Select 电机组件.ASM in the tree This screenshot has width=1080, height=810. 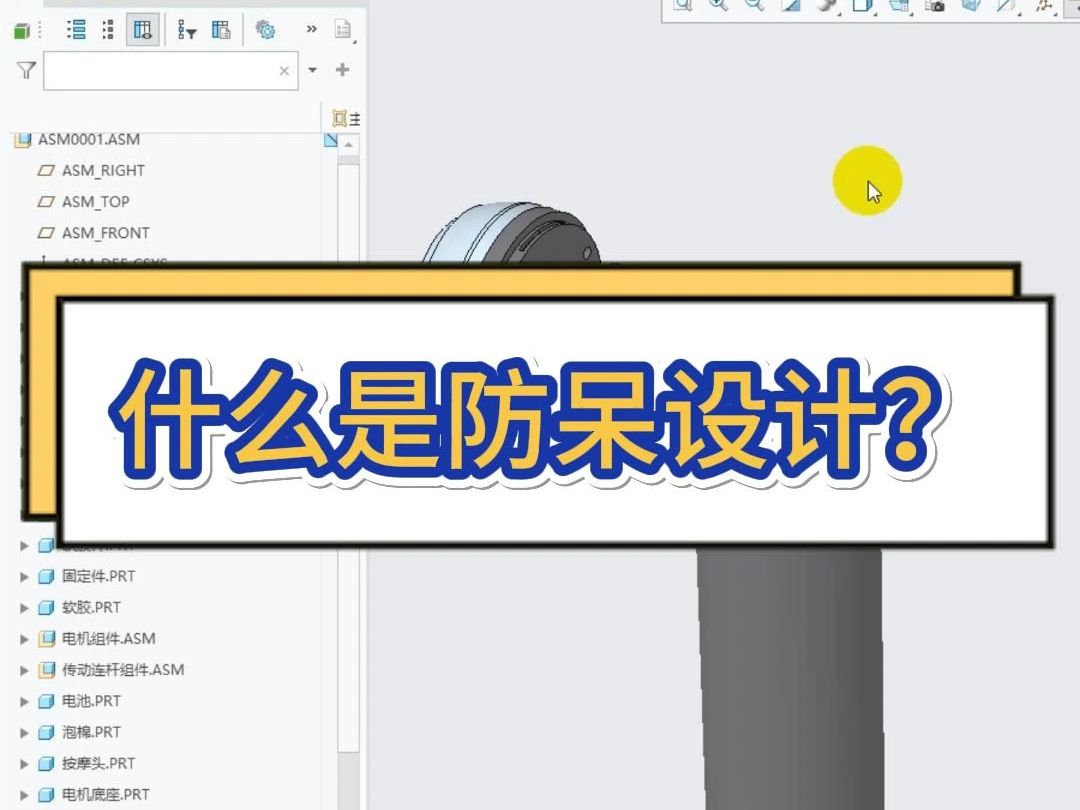click(x=109, y=639)
